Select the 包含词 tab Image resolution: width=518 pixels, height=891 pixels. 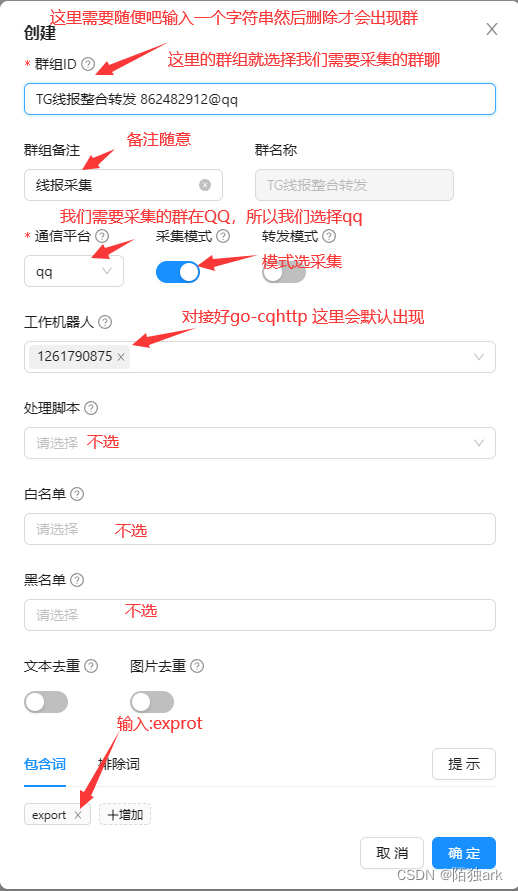(45, 764)
